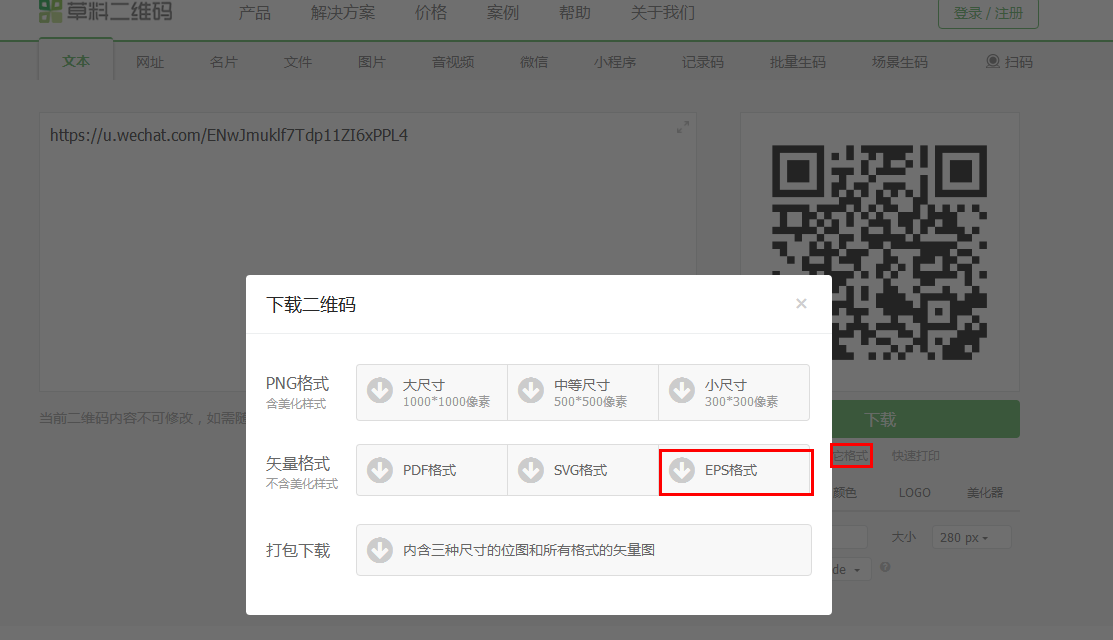The height and width of the screenshot is (640, 1113).
Task: Click the PDF download arrow icon
Action: [380, 470]
